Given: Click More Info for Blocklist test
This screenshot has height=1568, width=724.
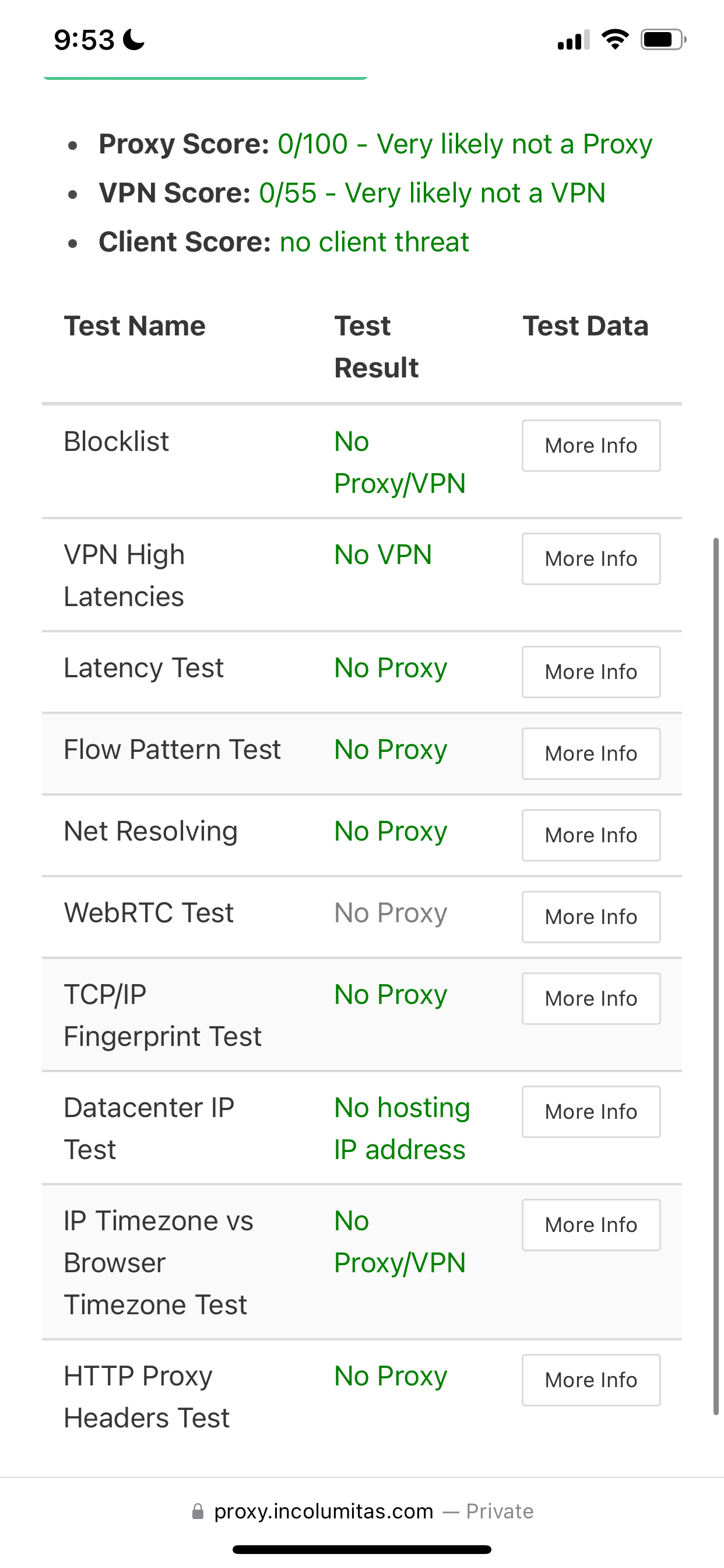Looking at the screenshot, I should pyautogui.click(x=591, y=446).
